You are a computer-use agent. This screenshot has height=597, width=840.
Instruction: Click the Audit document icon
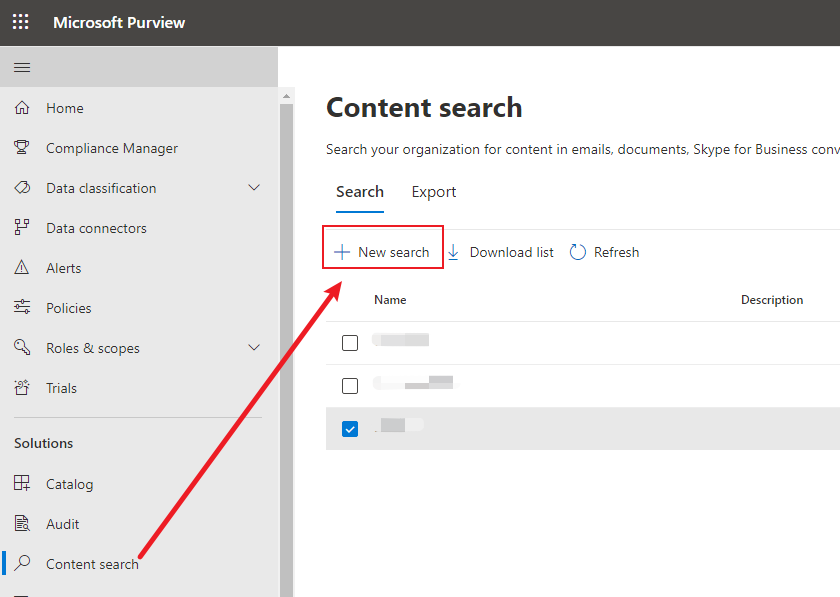[22, 523]
